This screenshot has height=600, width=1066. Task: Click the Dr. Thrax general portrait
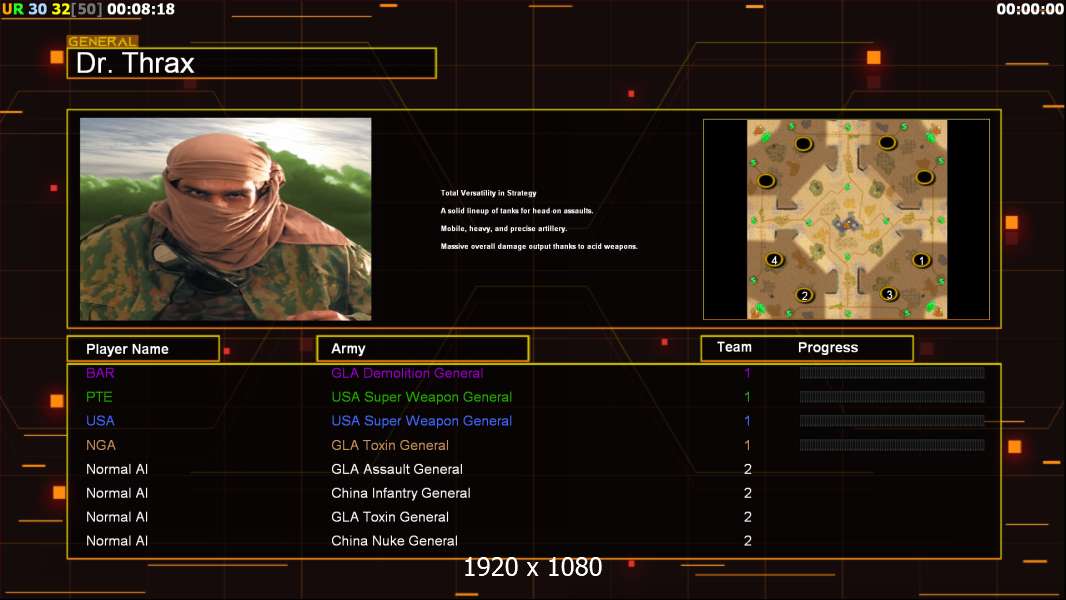point(225,219)
